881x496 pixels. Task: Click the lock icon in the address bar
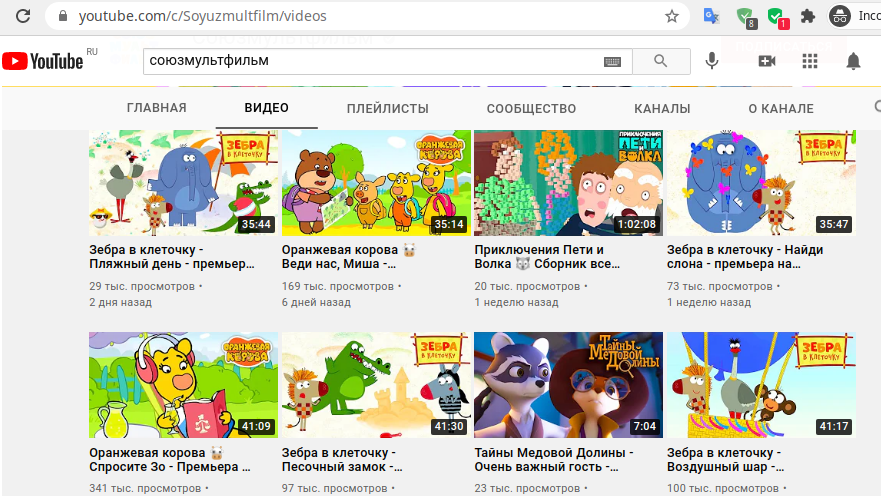pyautogui.click(x=63, y=16)
